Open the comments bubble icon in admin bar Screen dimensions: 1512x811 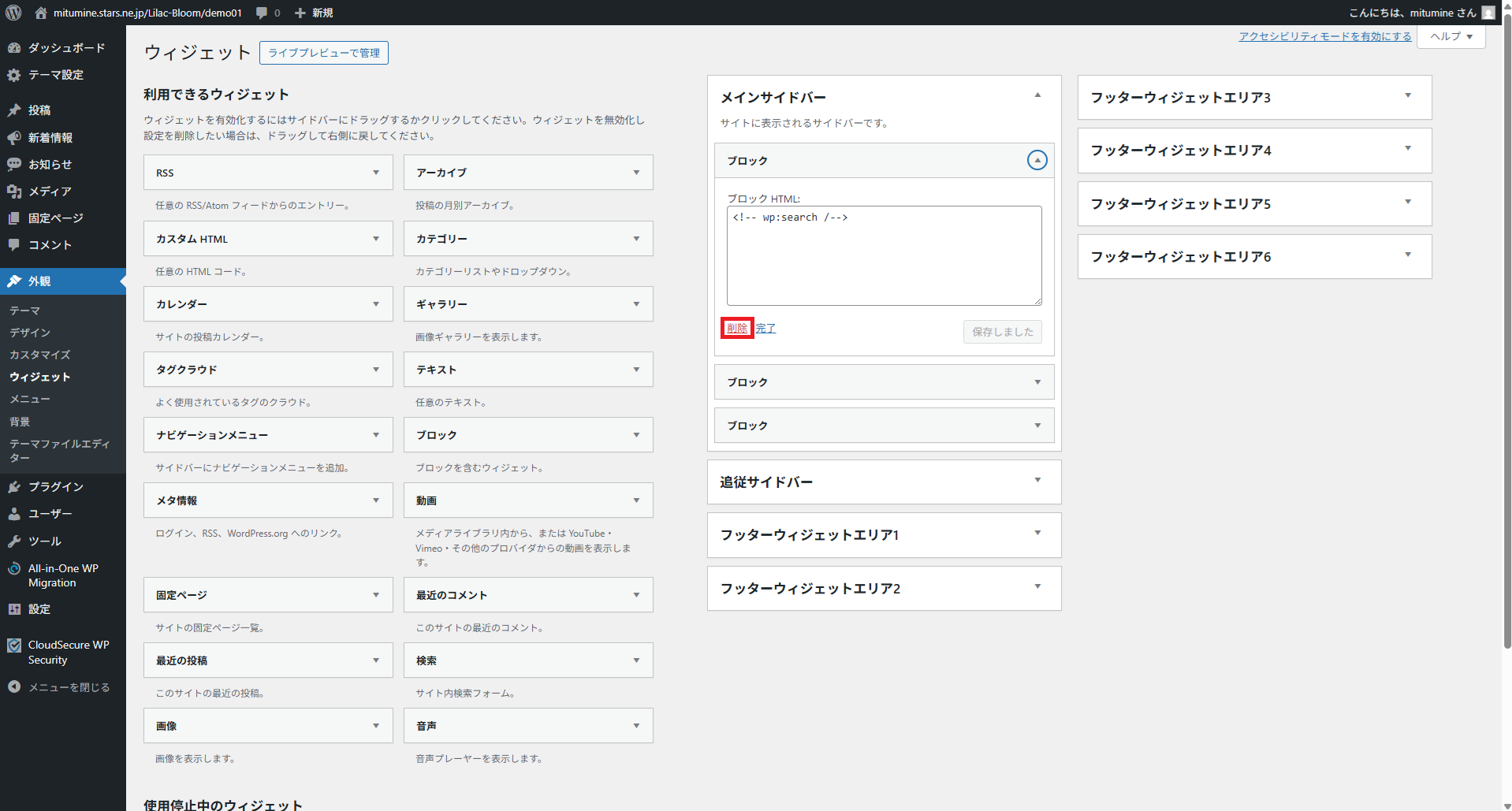click(262, 13)
